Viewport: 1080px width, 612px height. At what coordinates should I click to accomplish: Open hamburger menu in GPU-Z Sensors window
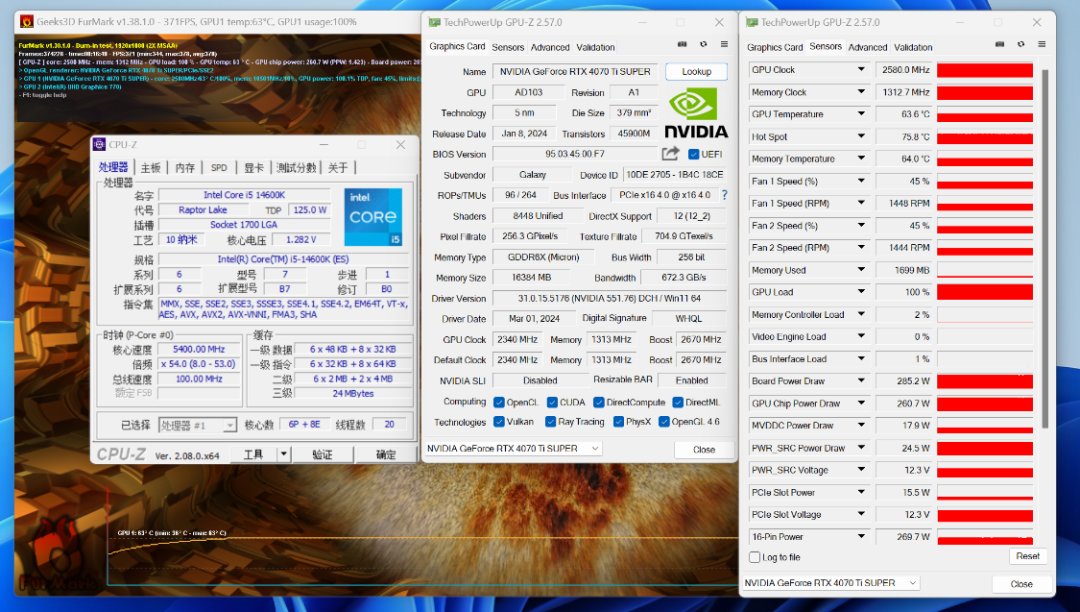coord(1041,44)
